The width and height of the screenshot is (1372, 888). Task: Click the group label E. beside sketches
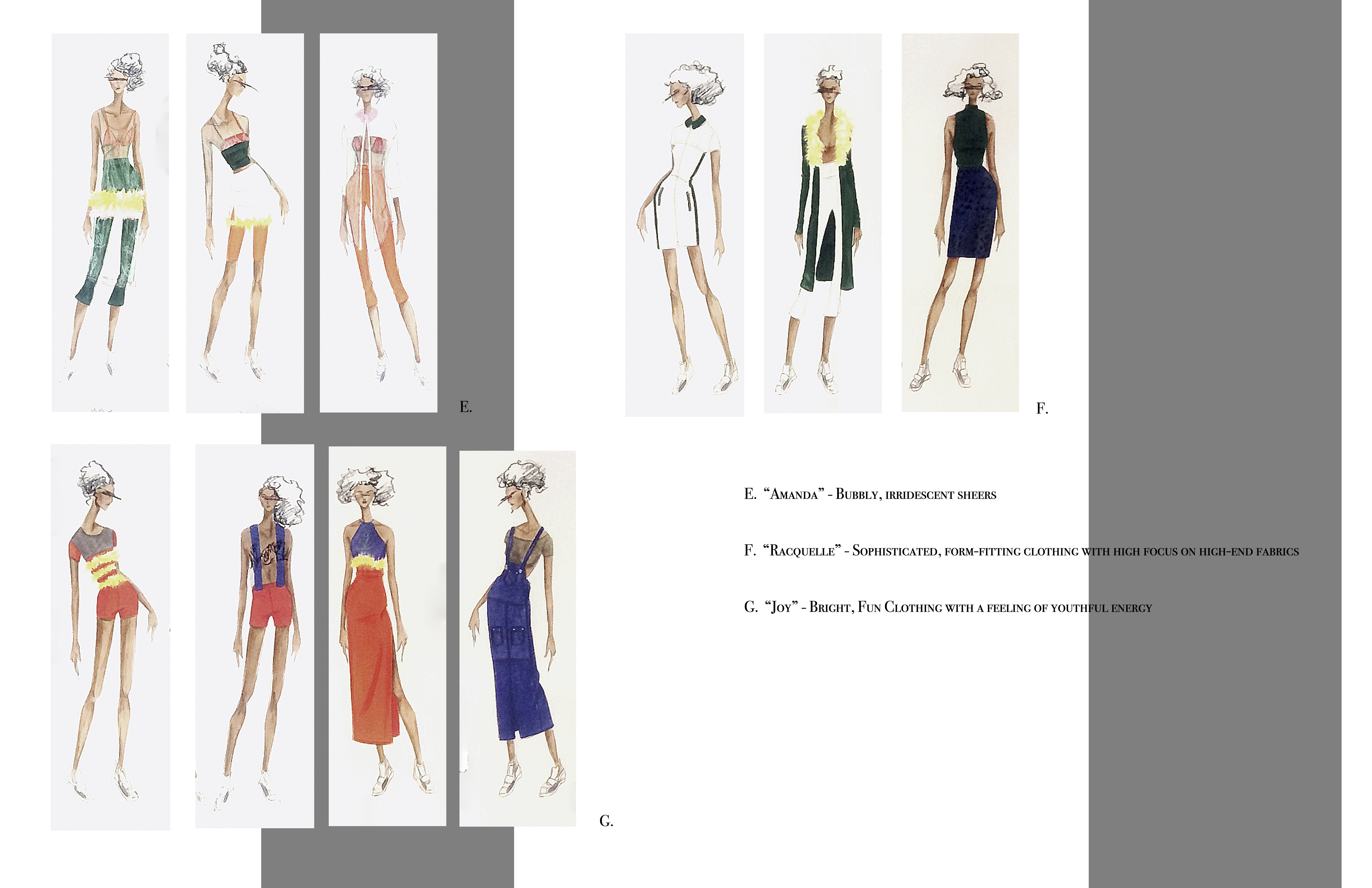[465, 407]
